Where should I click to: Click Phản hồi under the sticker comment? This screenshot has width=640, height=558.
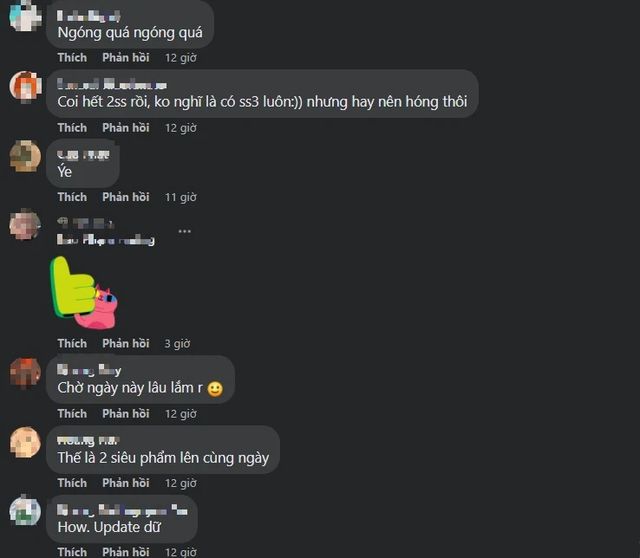(126, 344)
